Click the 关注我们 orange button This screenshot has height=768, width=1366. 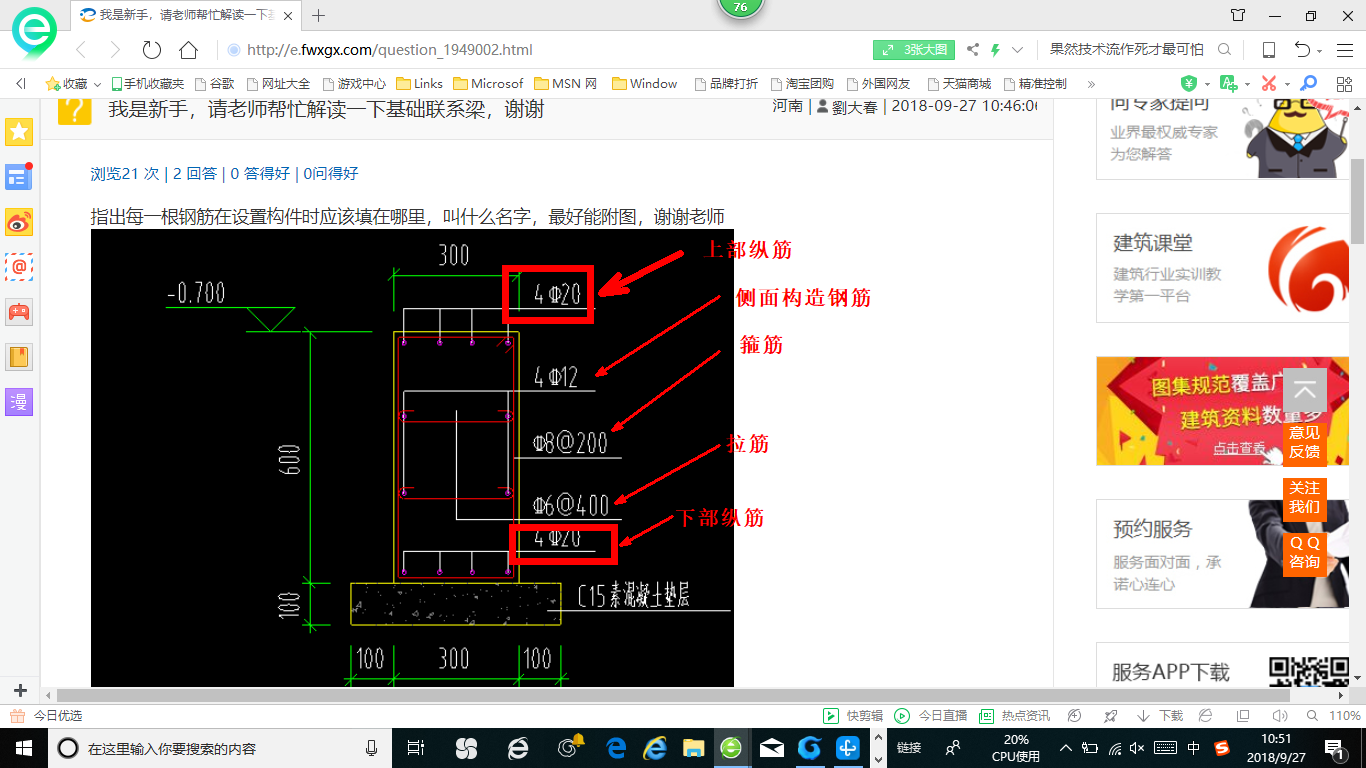point(1304,497)
